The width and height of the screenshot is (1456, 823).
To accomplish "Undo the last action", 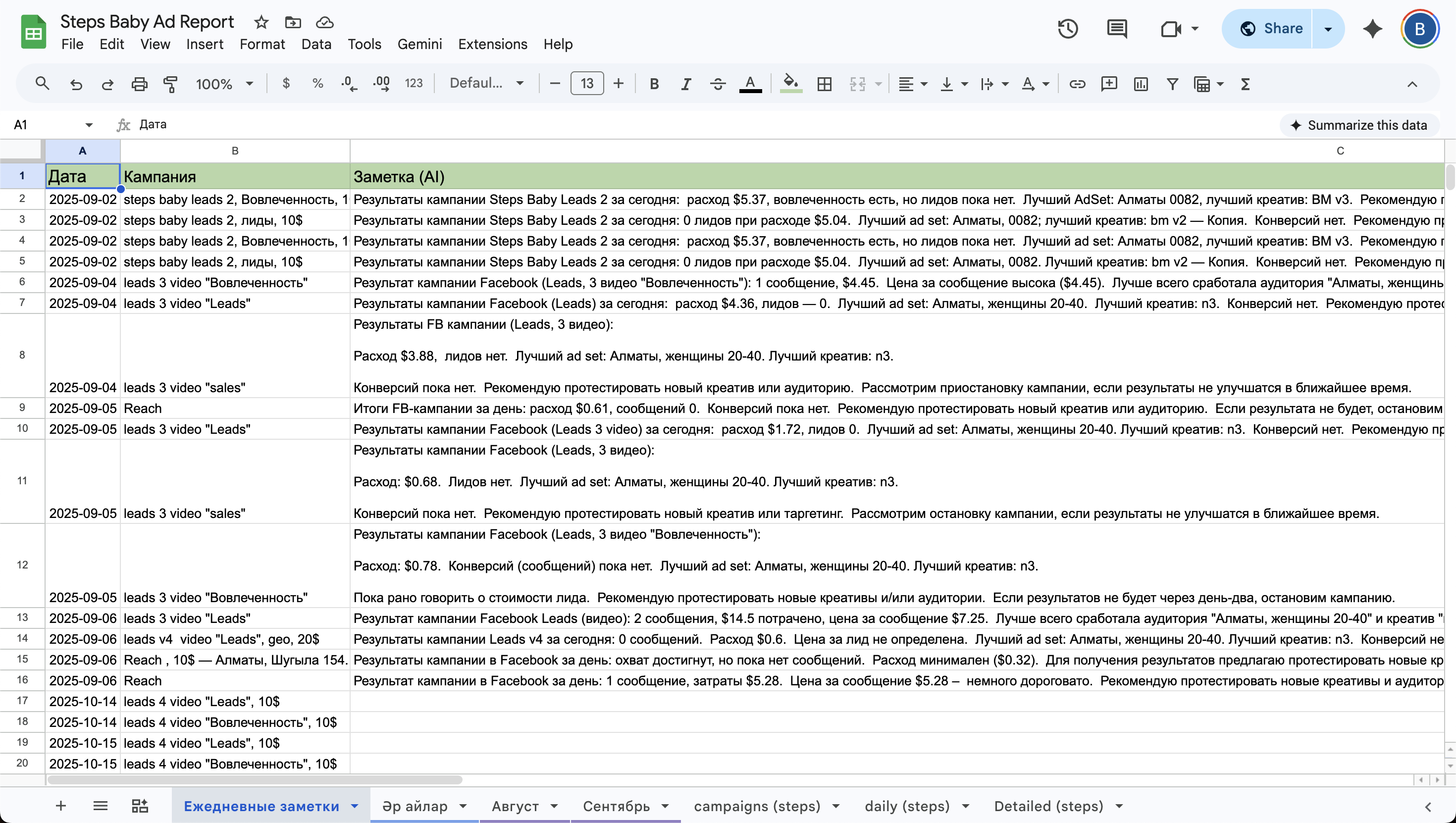I will tap(76, 84).
